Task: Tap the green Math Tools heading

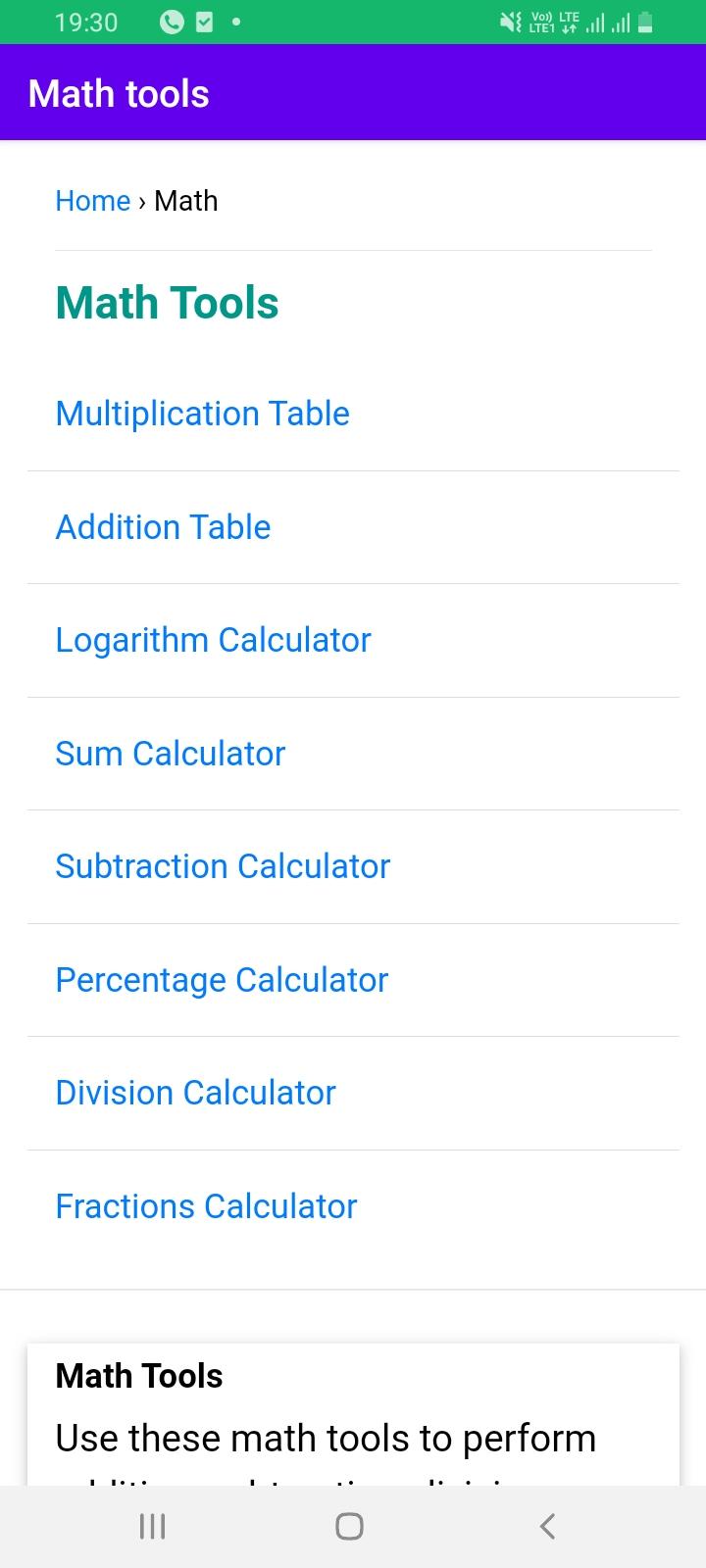Action: click(168, 303)
